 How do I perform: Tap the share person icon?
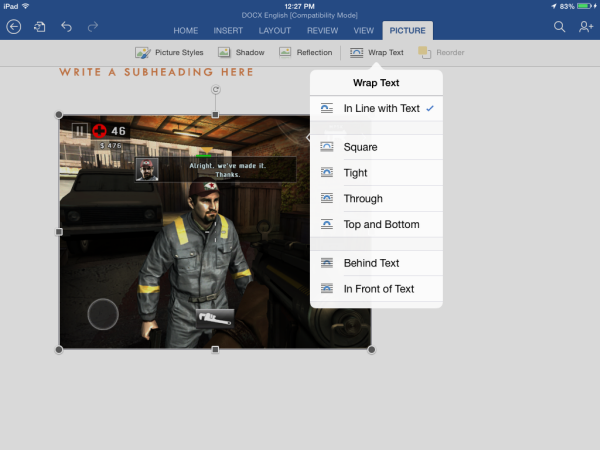(x=585, y=27)
